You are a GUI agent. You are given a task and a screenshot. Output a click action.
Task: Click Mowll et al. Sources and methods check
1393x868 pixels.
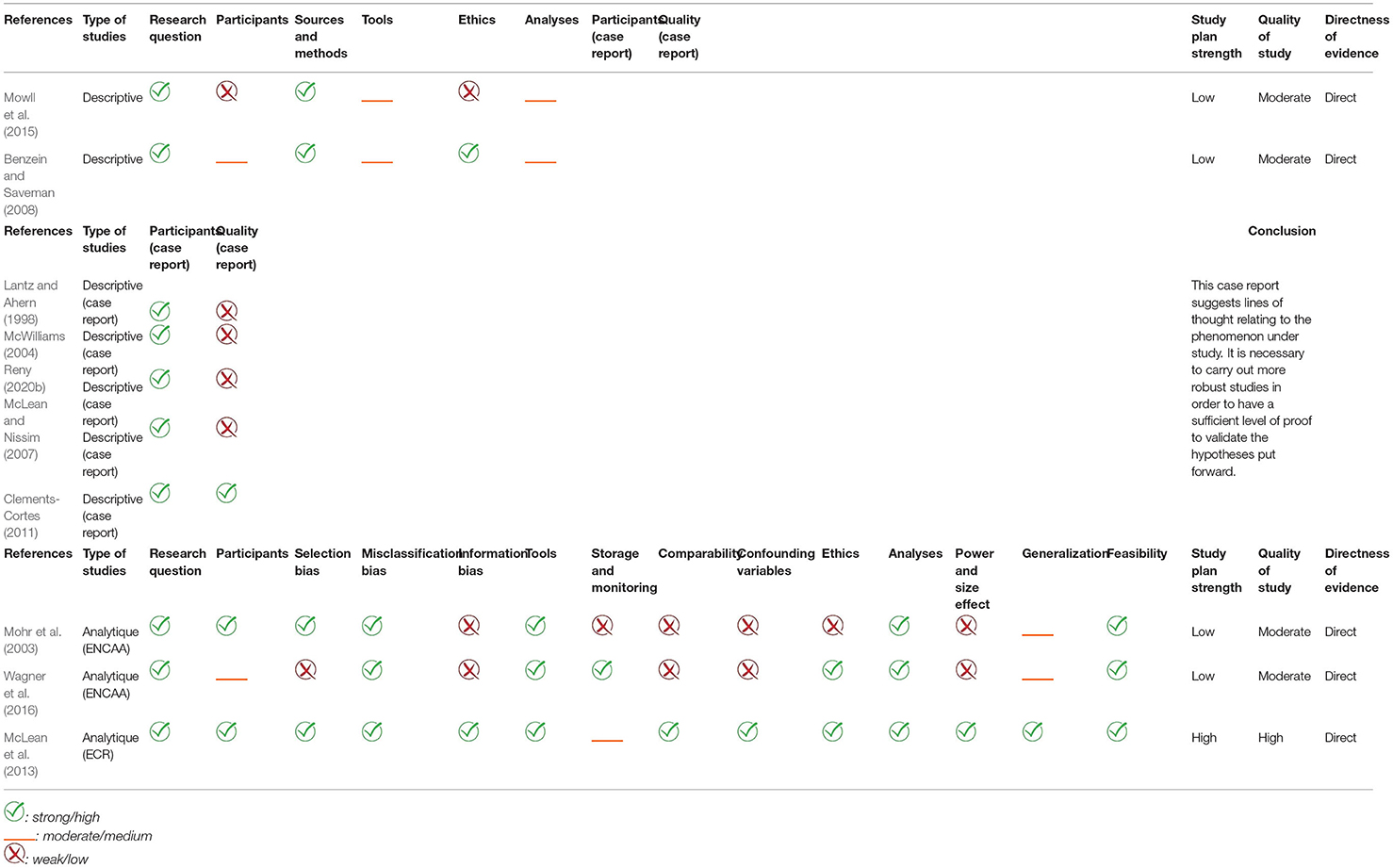coord(305,91)
